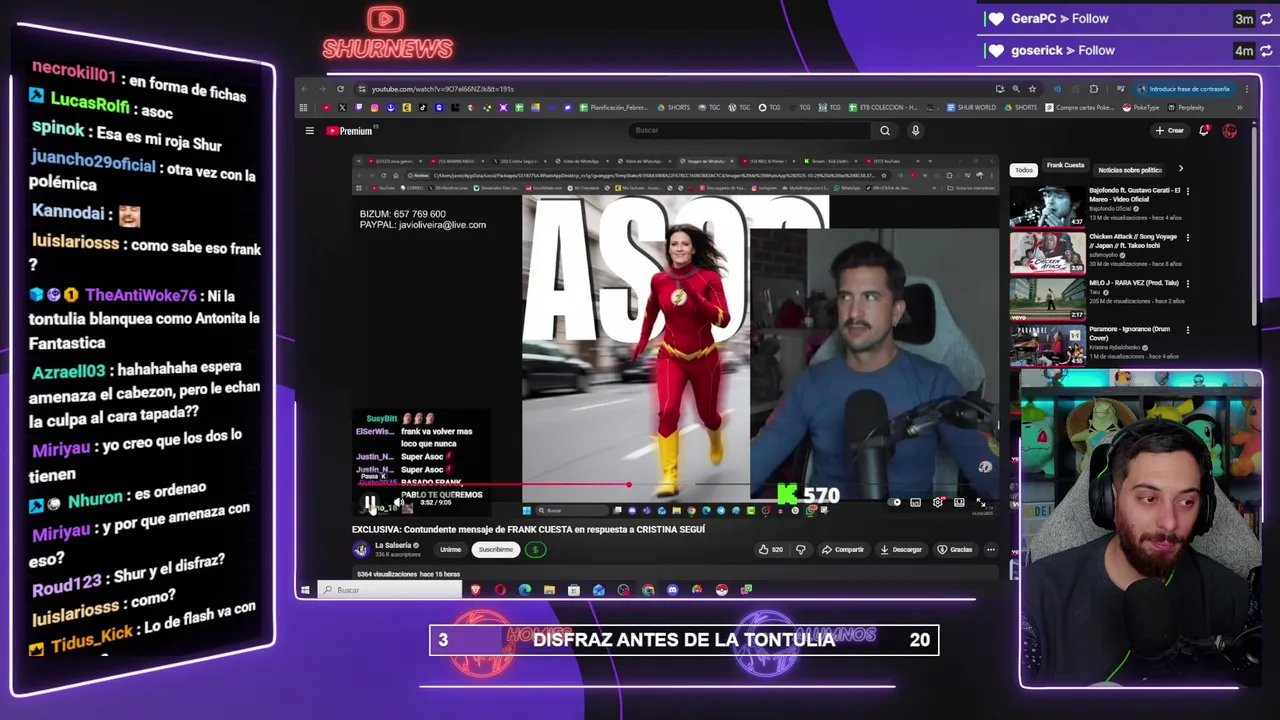
Task: Pause the YouTube video
Action: (370, 503)
